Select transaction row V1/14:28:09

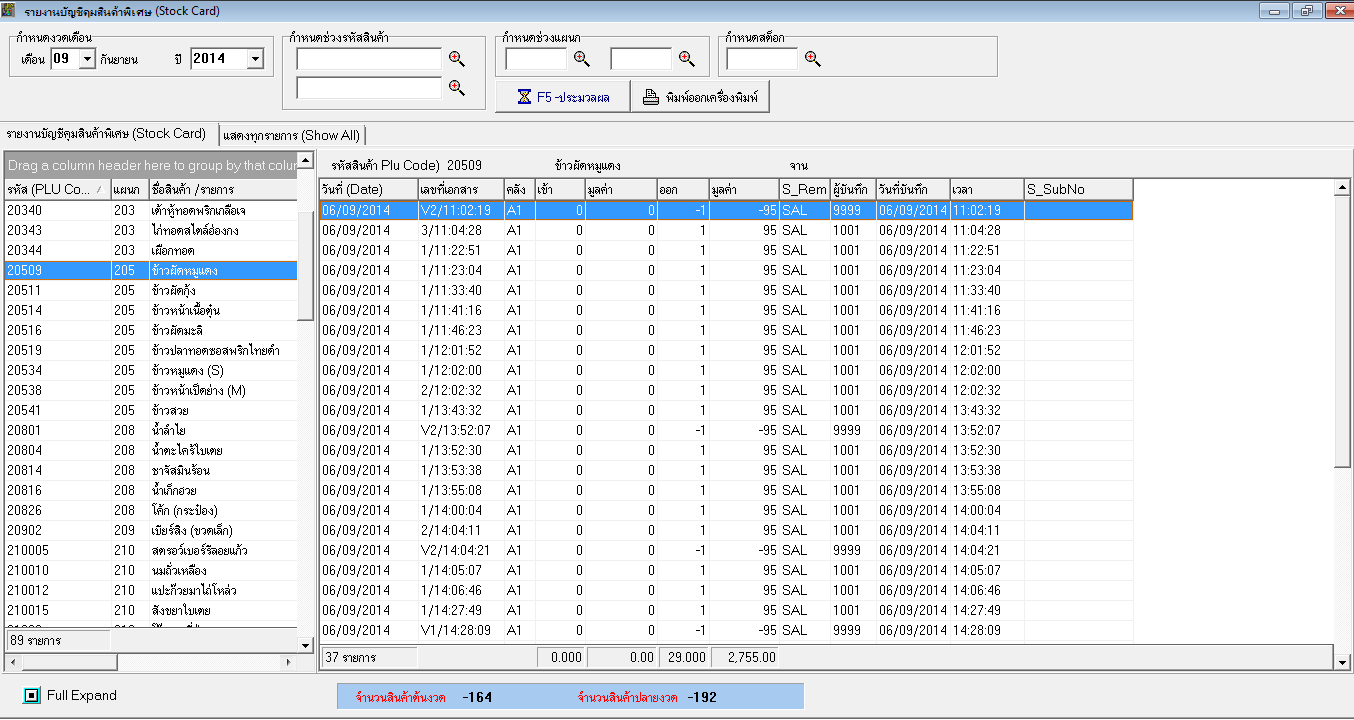point(726,630)
